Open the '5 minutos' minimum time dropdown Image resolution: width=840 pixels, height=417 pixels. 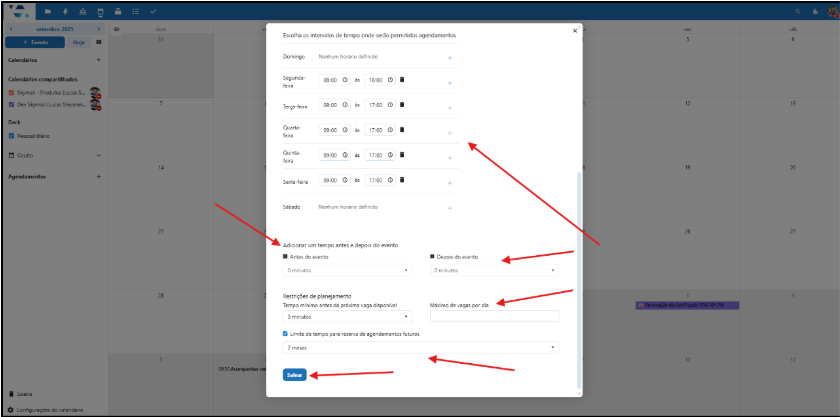(347, 316)
